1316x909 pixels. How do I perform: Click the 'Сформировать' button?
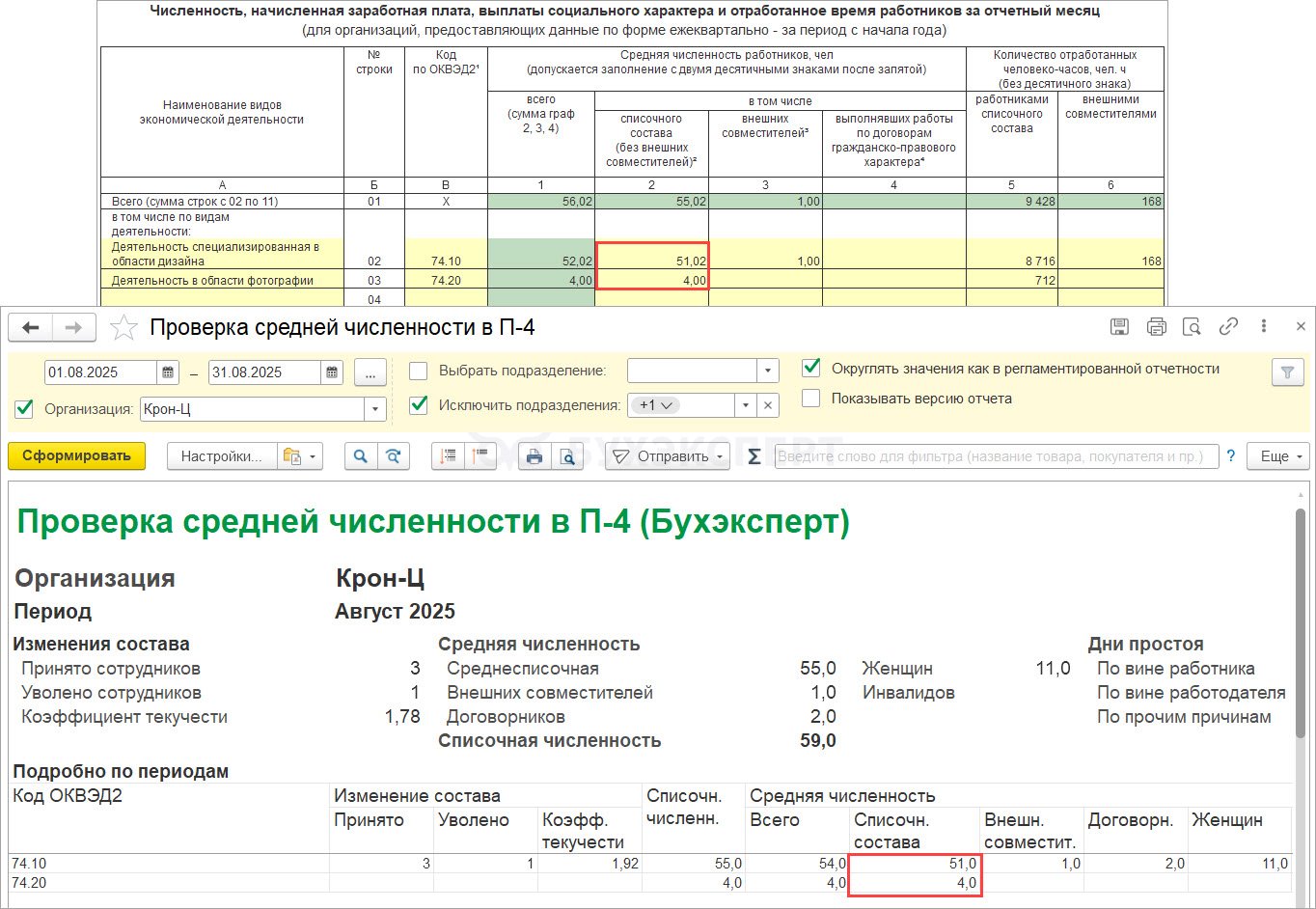pyautogui.click(x=76, y=456)
